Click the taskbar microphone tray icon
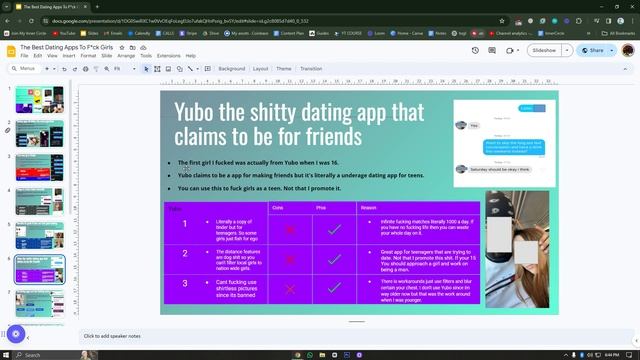Viewport: 640px width, 360px height. click(574, 355)
